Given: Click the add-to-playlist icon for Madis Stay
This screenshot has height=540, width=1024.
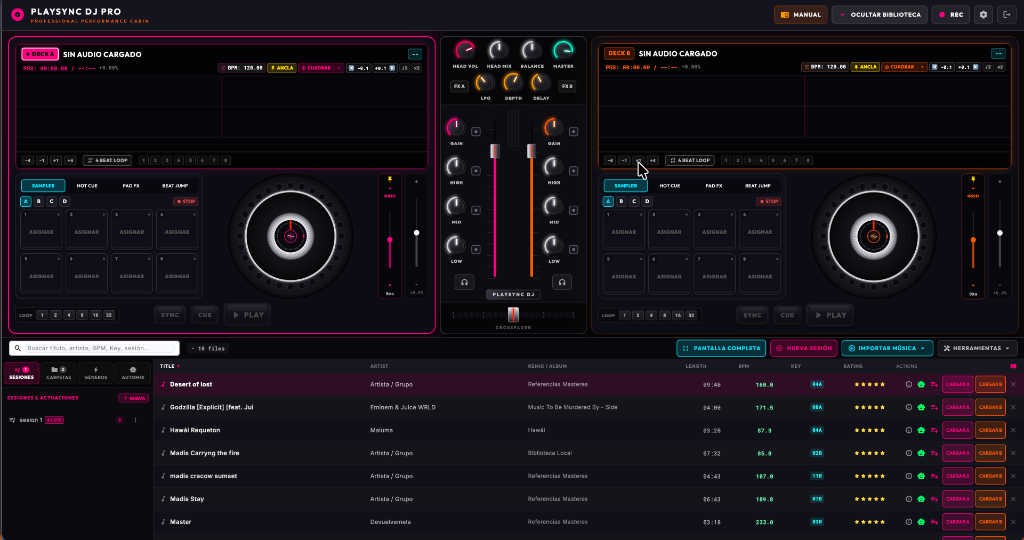Looking at the screenshot, I should [x=934, y=499].
